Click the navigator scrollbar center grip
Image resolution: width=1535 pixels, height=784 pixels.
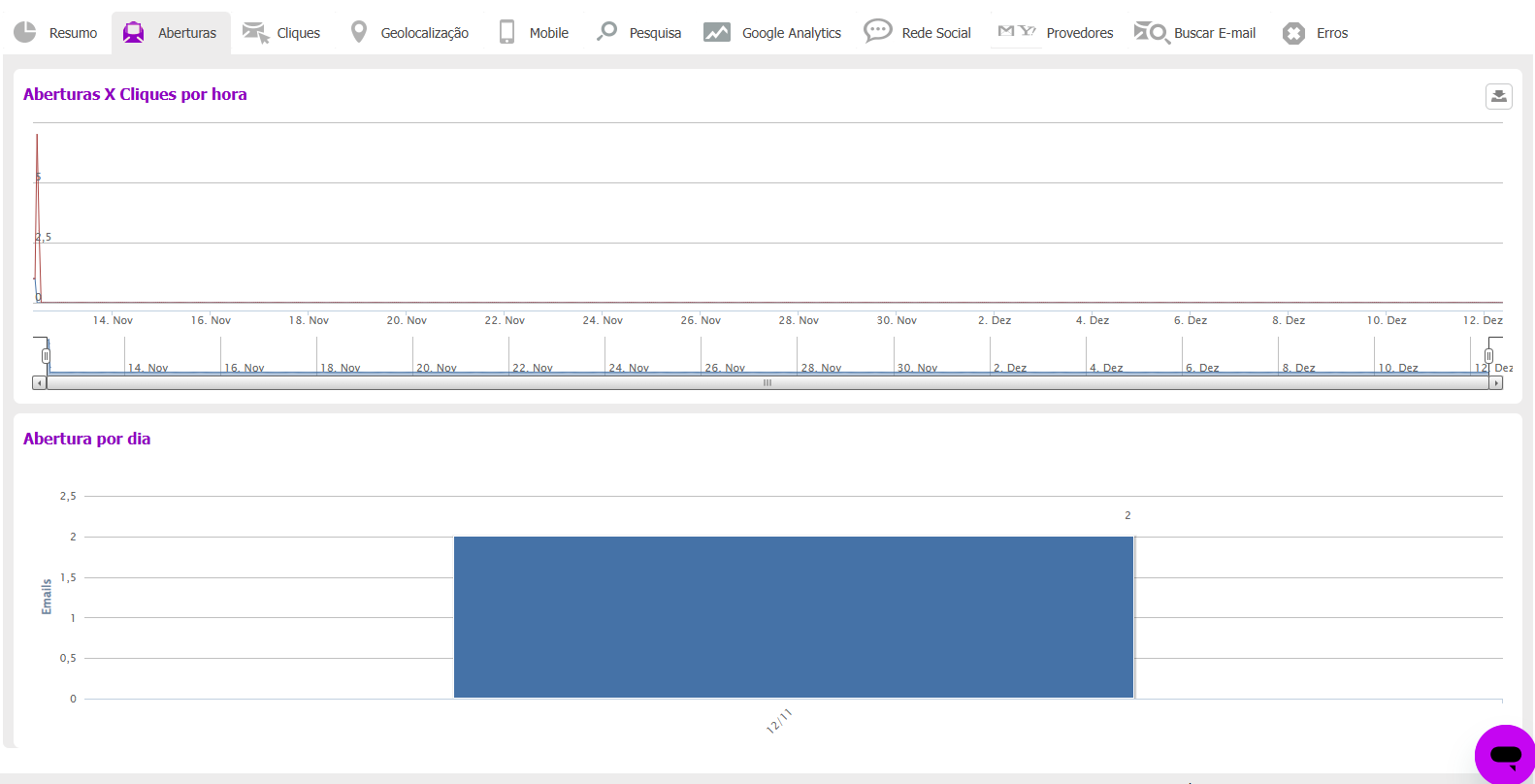767,383
